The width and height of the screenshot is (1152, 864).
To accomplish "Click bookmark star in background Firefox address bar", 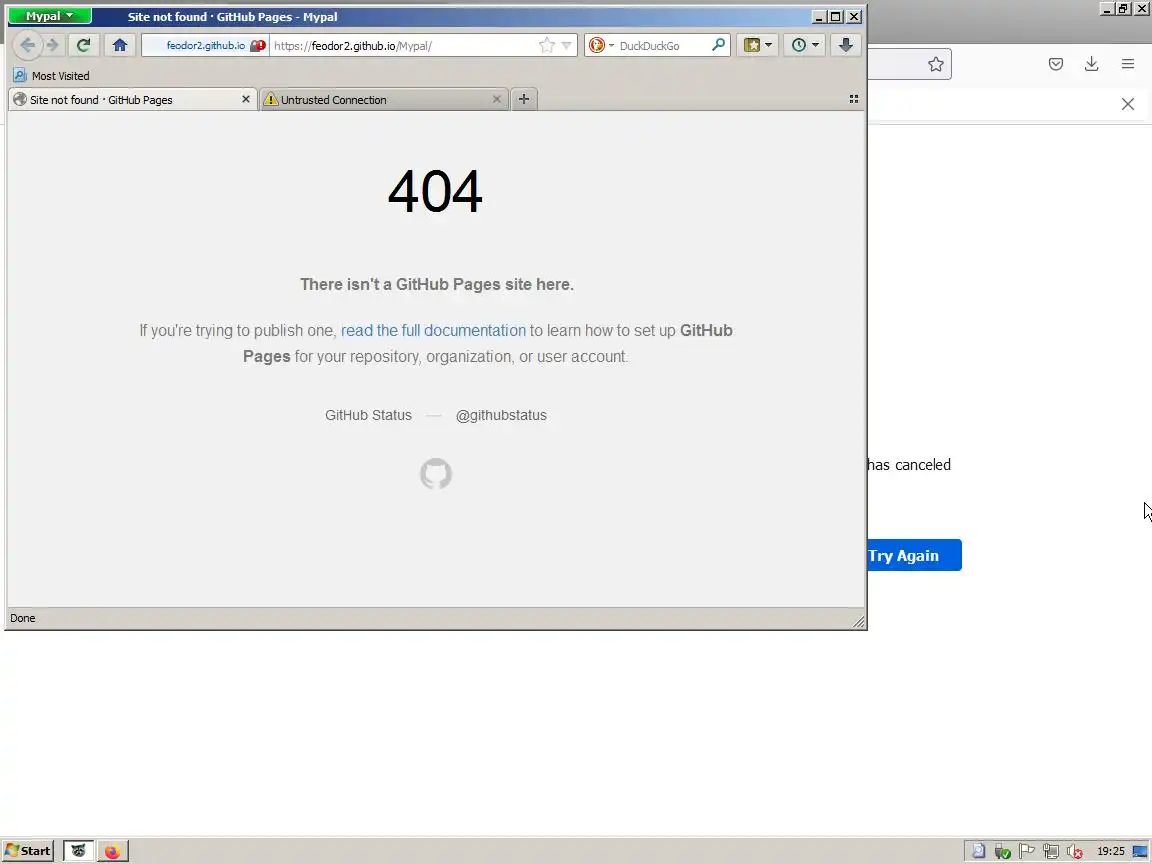I will coord(935,65).
